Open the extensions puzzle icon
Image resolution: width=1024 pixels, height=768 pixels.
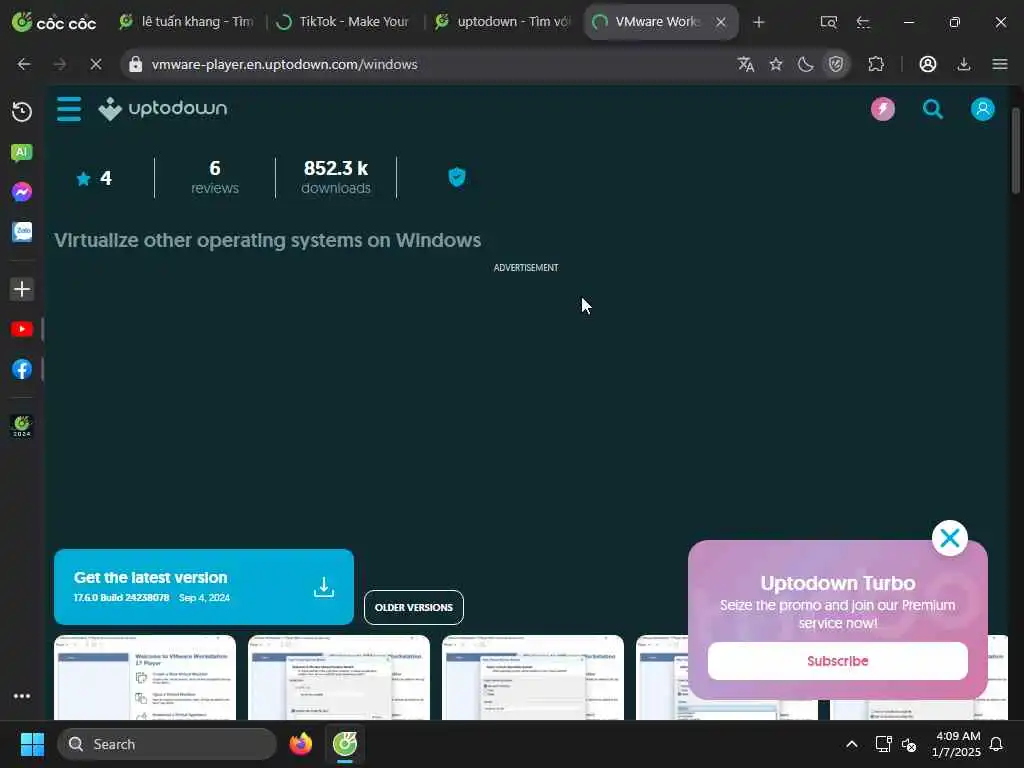(876, 64)
